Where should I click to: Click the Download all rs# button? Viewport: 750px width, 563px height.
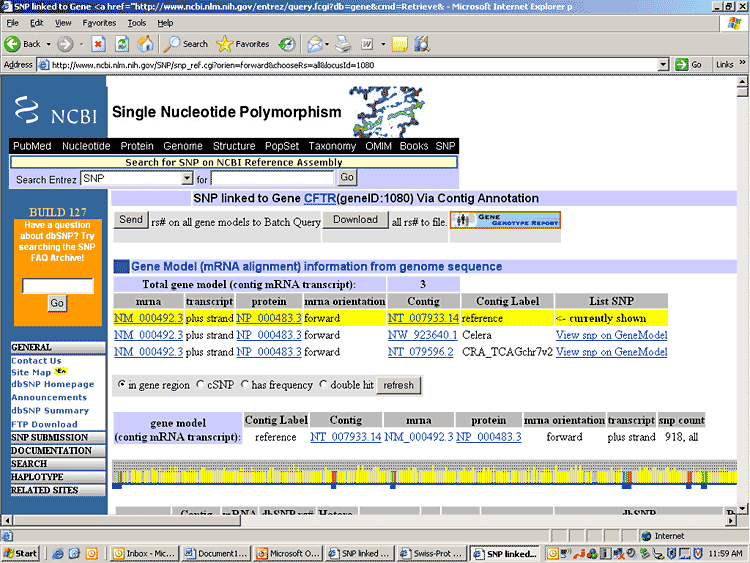pos(355,220)
